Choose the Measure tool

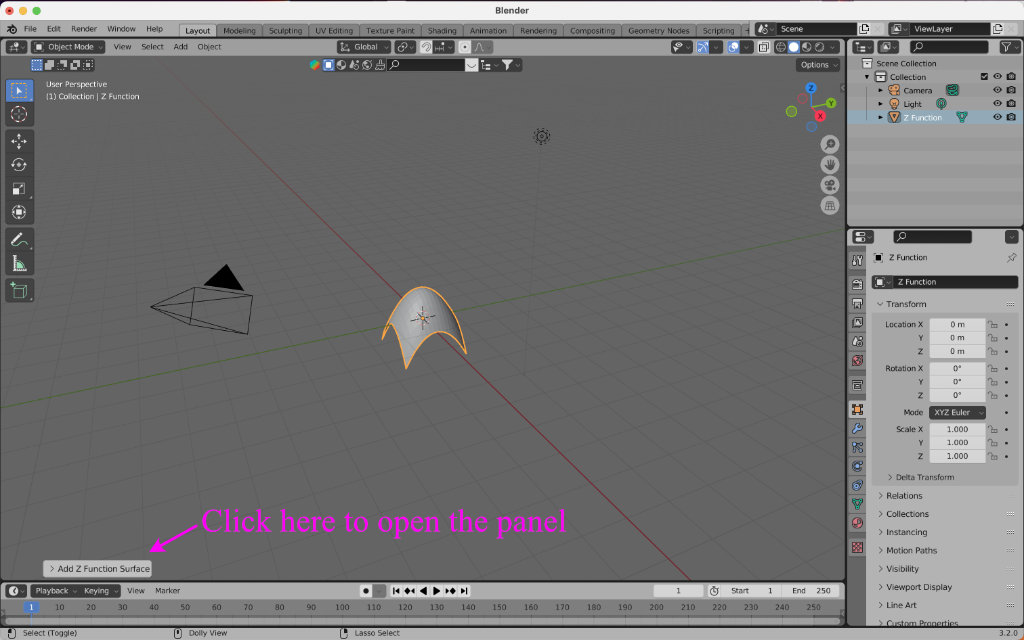point(19,264)
